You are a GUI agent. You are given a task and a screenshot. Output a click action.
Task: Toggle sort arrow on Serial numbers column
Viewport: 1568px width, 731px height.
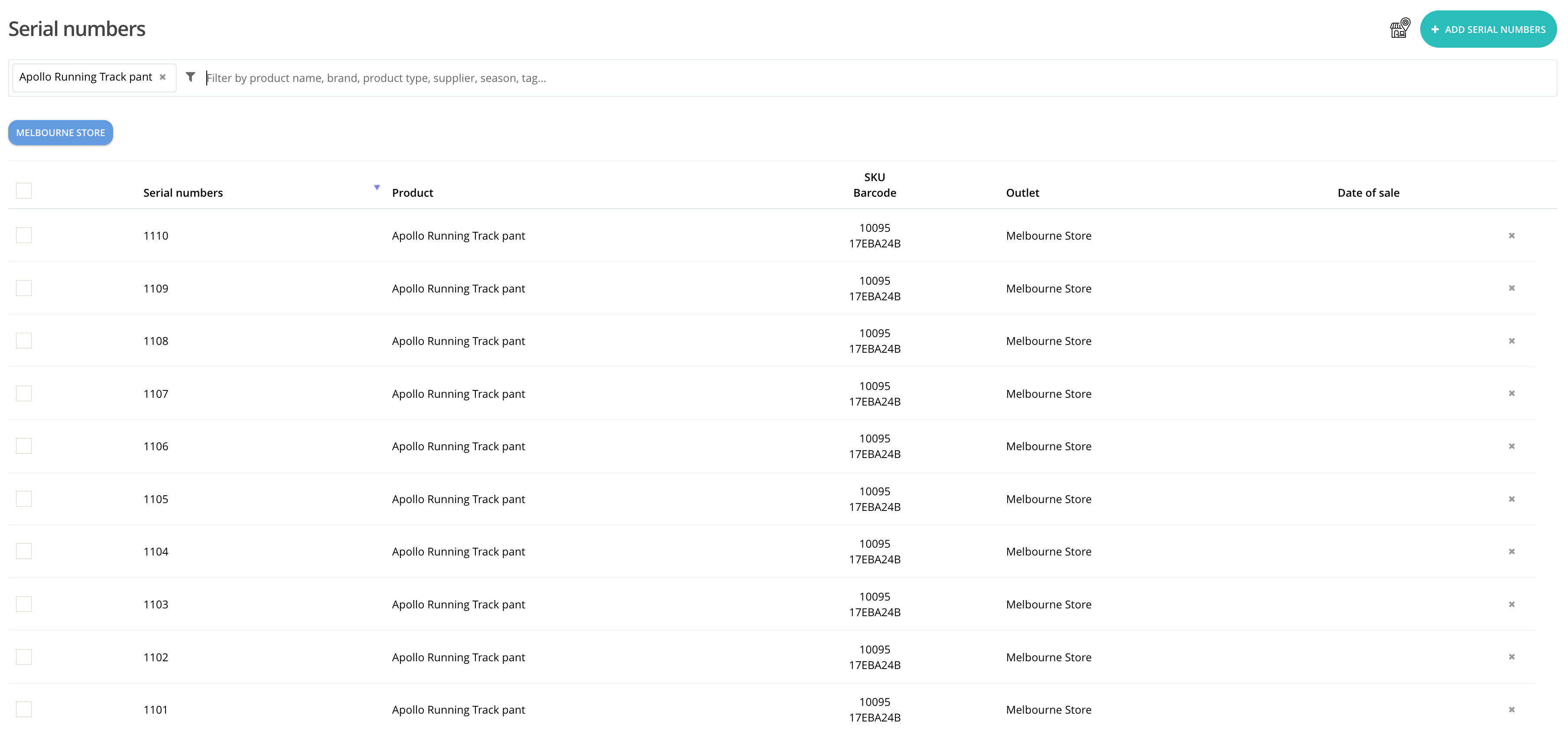pos(377,188)
